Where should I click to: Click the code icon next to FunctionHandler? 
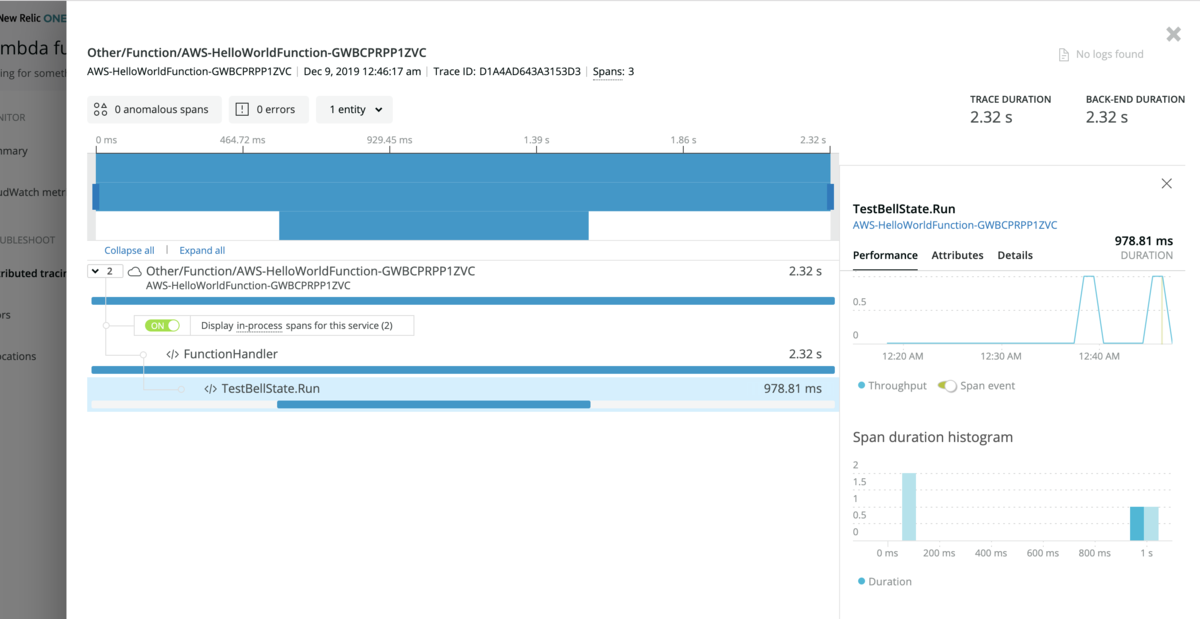[x=173, y=354]
